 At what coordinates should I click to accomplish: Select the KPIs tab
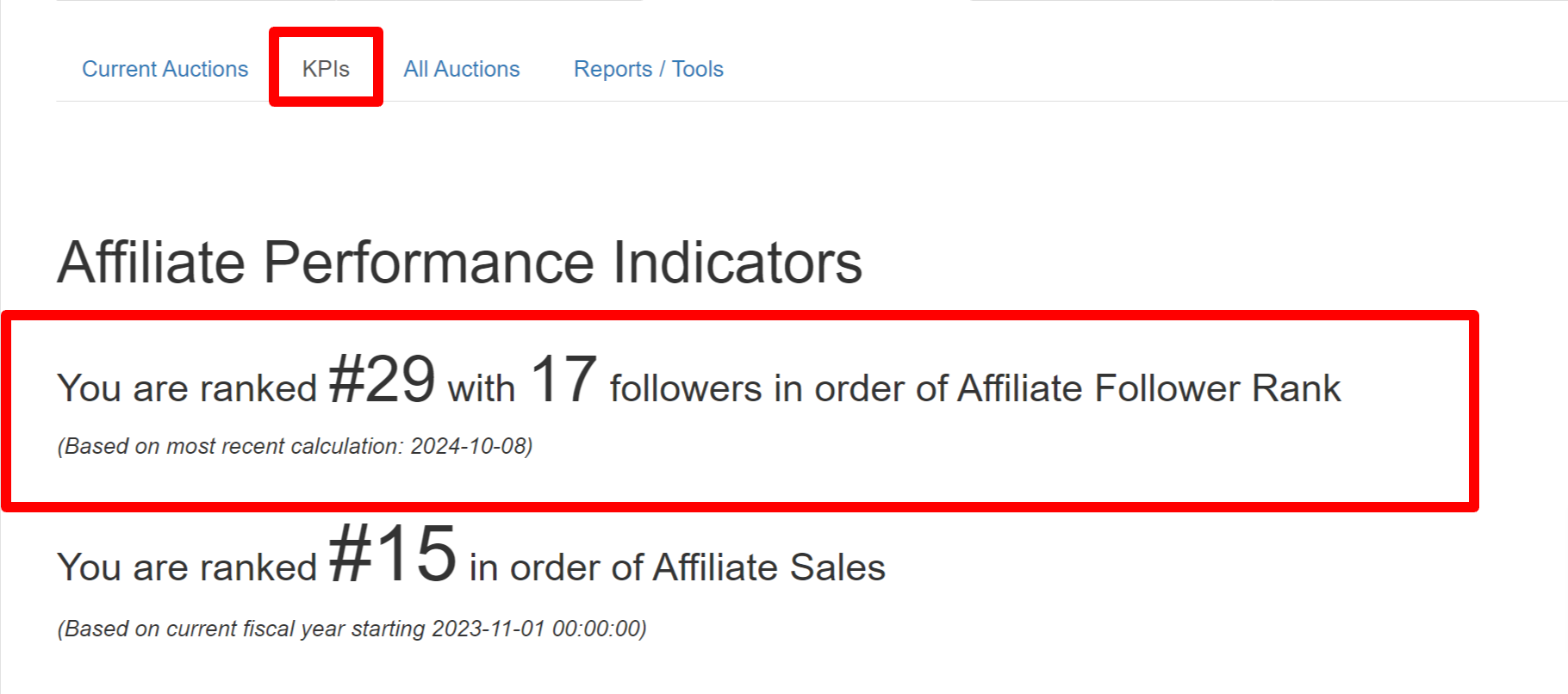point(326,69)
